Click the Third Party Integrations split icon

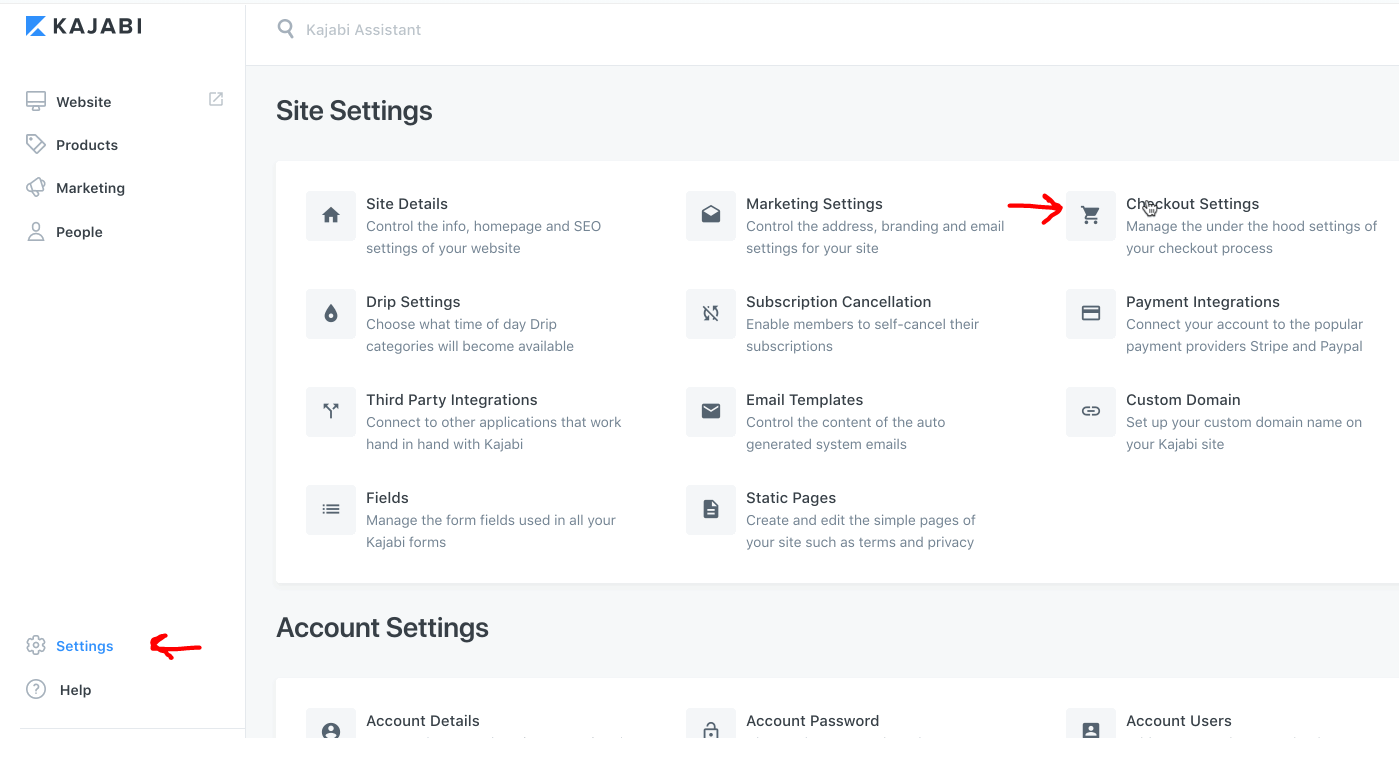[x=331, y=411]
